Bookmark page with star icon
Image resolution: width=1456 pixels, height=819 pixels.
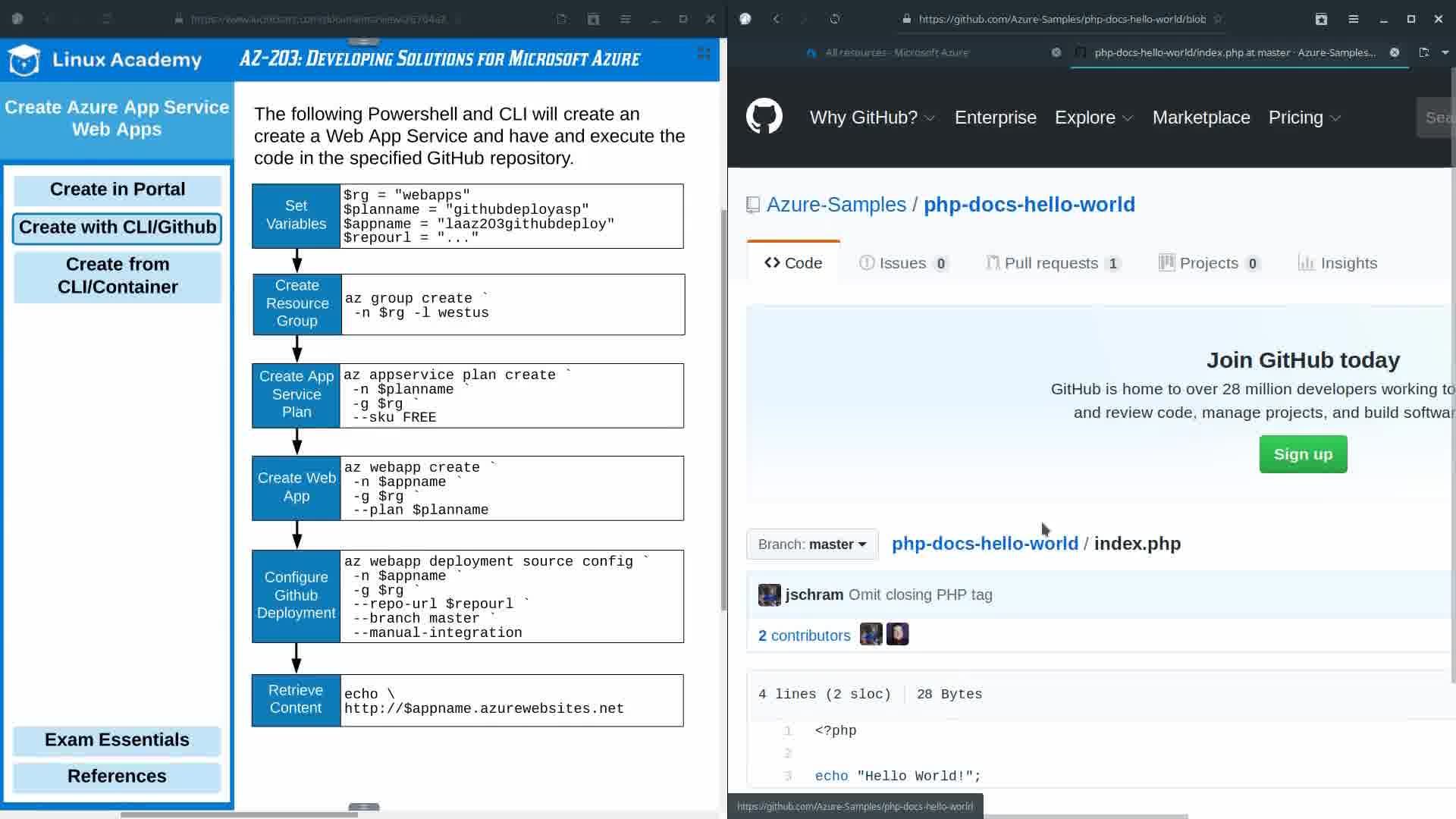coord(1218,19)
